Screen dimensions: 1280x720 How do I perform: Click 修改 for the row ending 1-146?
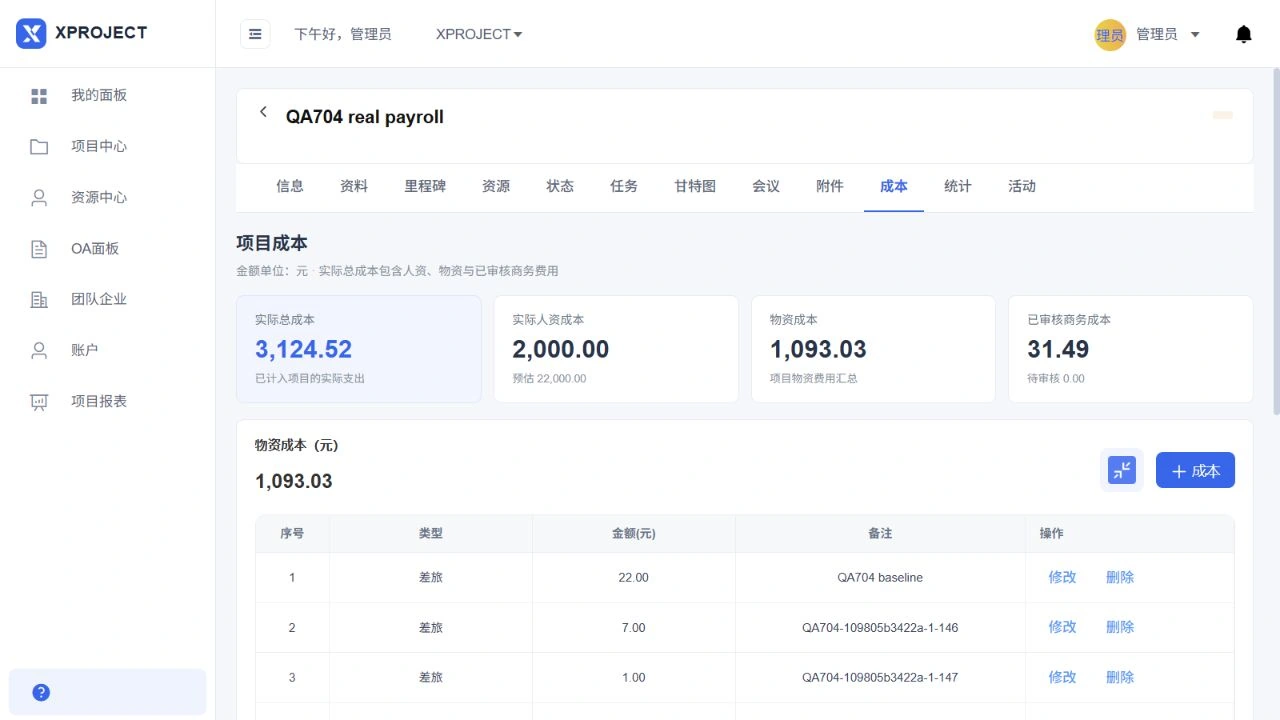(x=1062, y=627)
